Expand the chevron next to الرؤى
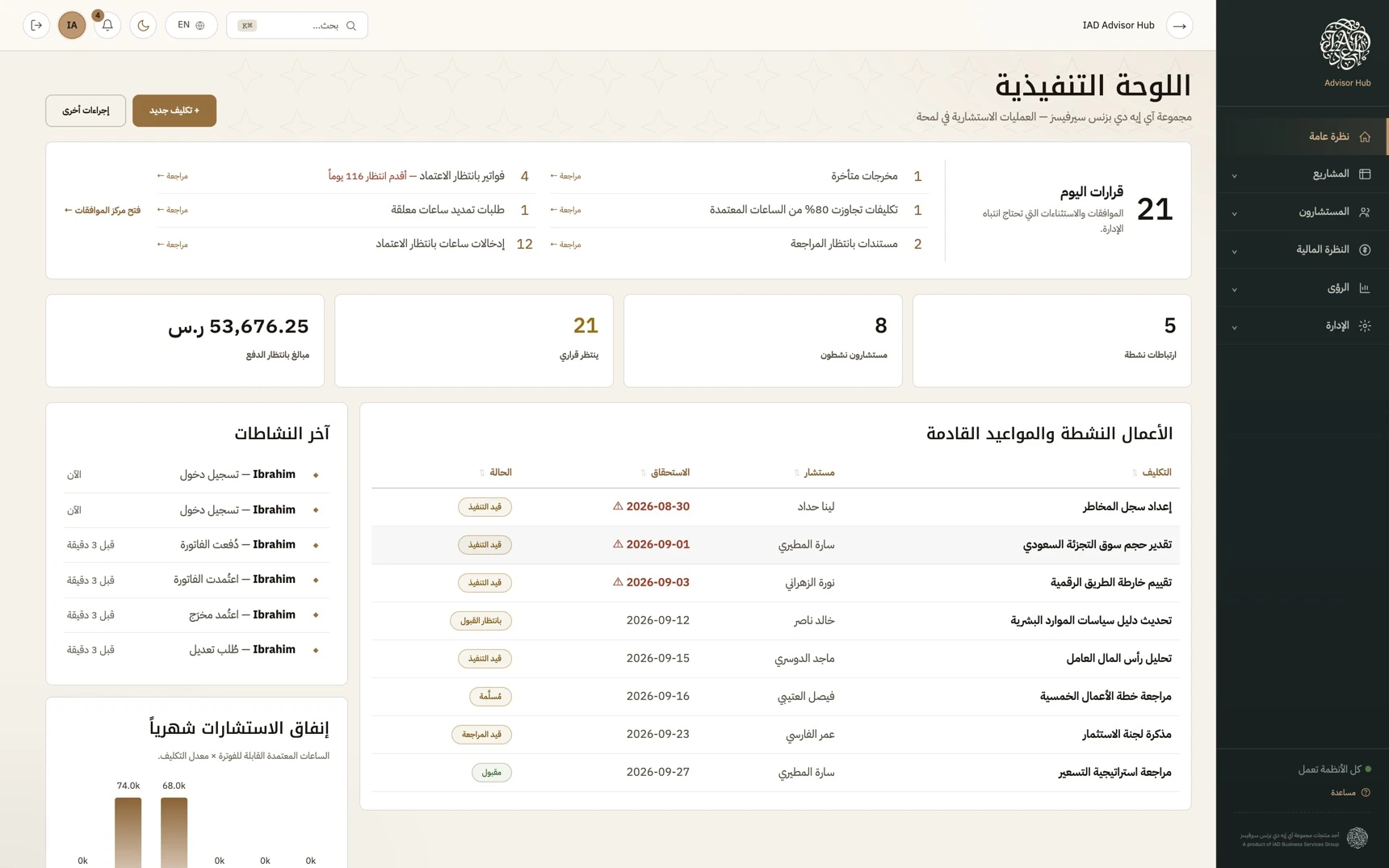Image resolution: width=1389 pixels, height=868 pixels. 1234,289
